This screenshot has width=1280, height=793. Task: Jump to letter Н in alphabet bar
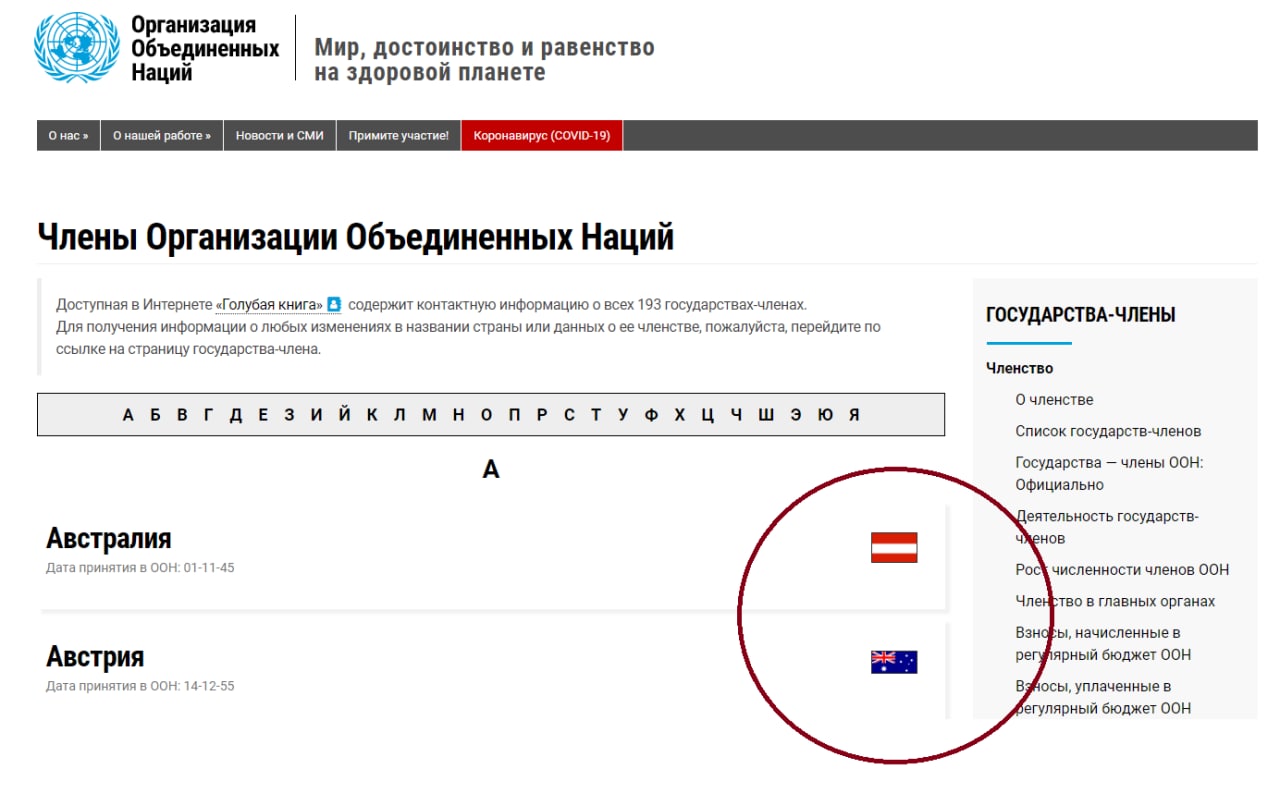[458, 415]
